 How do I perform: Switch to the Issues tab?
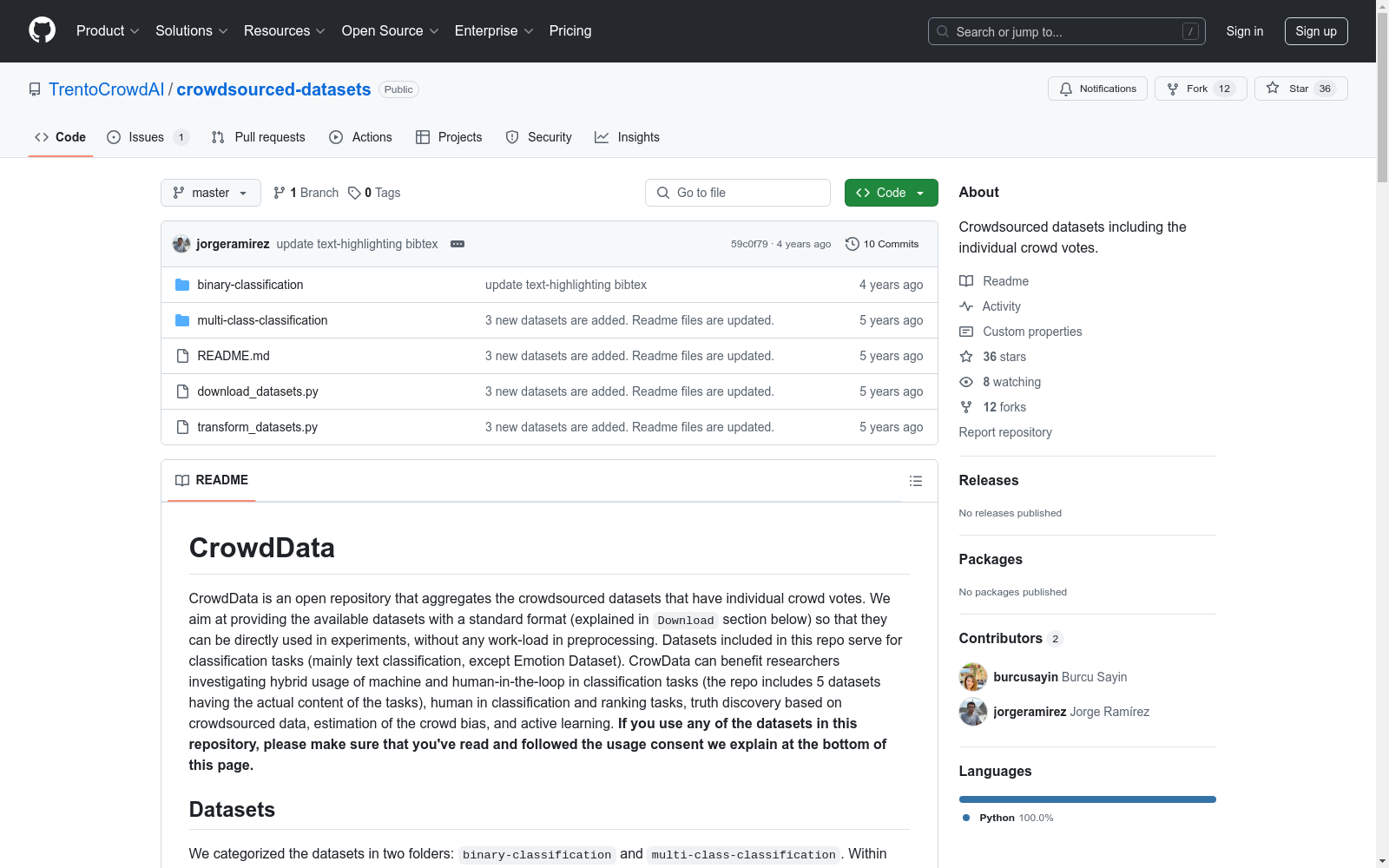click(148, 137)
